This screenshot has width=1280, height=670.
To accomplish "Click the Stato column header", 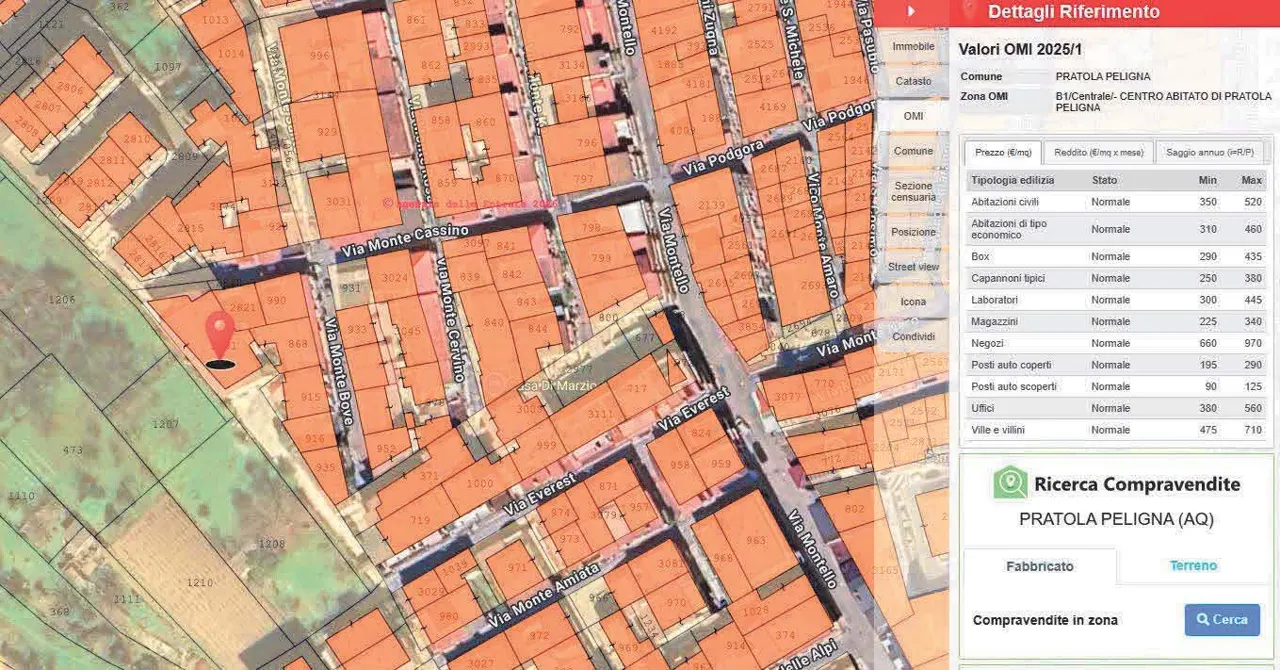I will (x=1105, y=180).
